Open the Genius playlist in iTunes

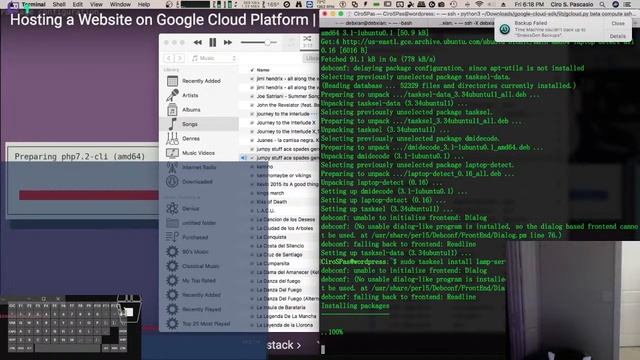[190, 208]
